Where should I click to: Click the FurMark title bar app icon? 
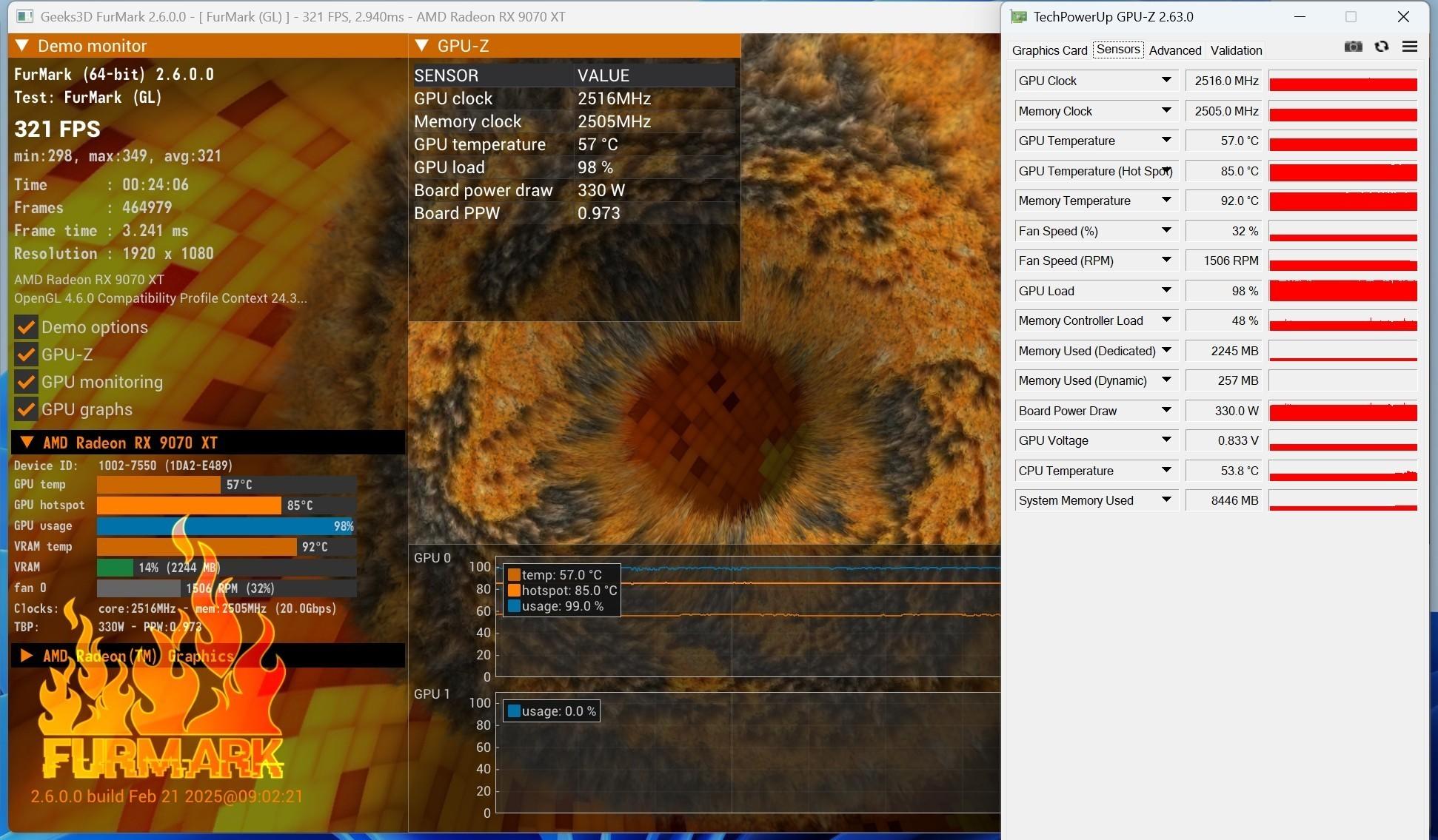tap(24, 16)
